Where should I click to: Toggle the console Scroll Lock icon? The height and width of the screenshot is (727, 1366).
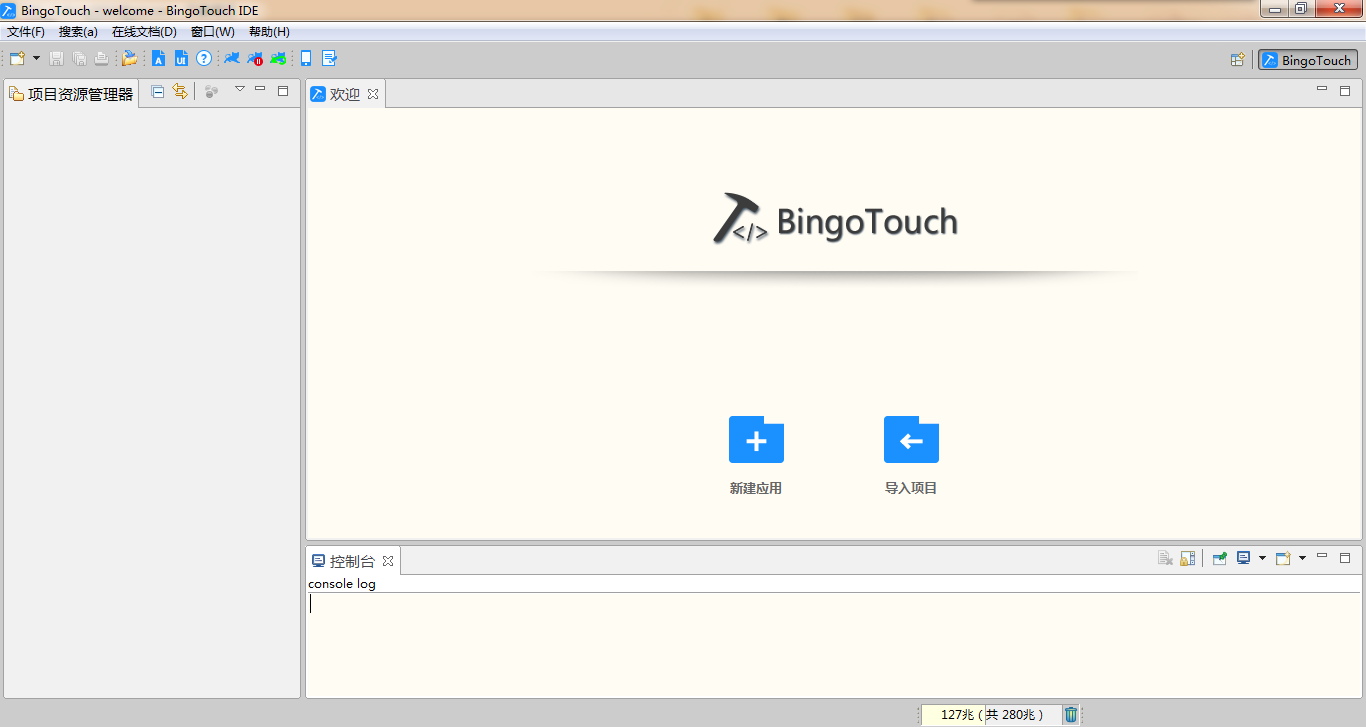(x=1188, y=558)
